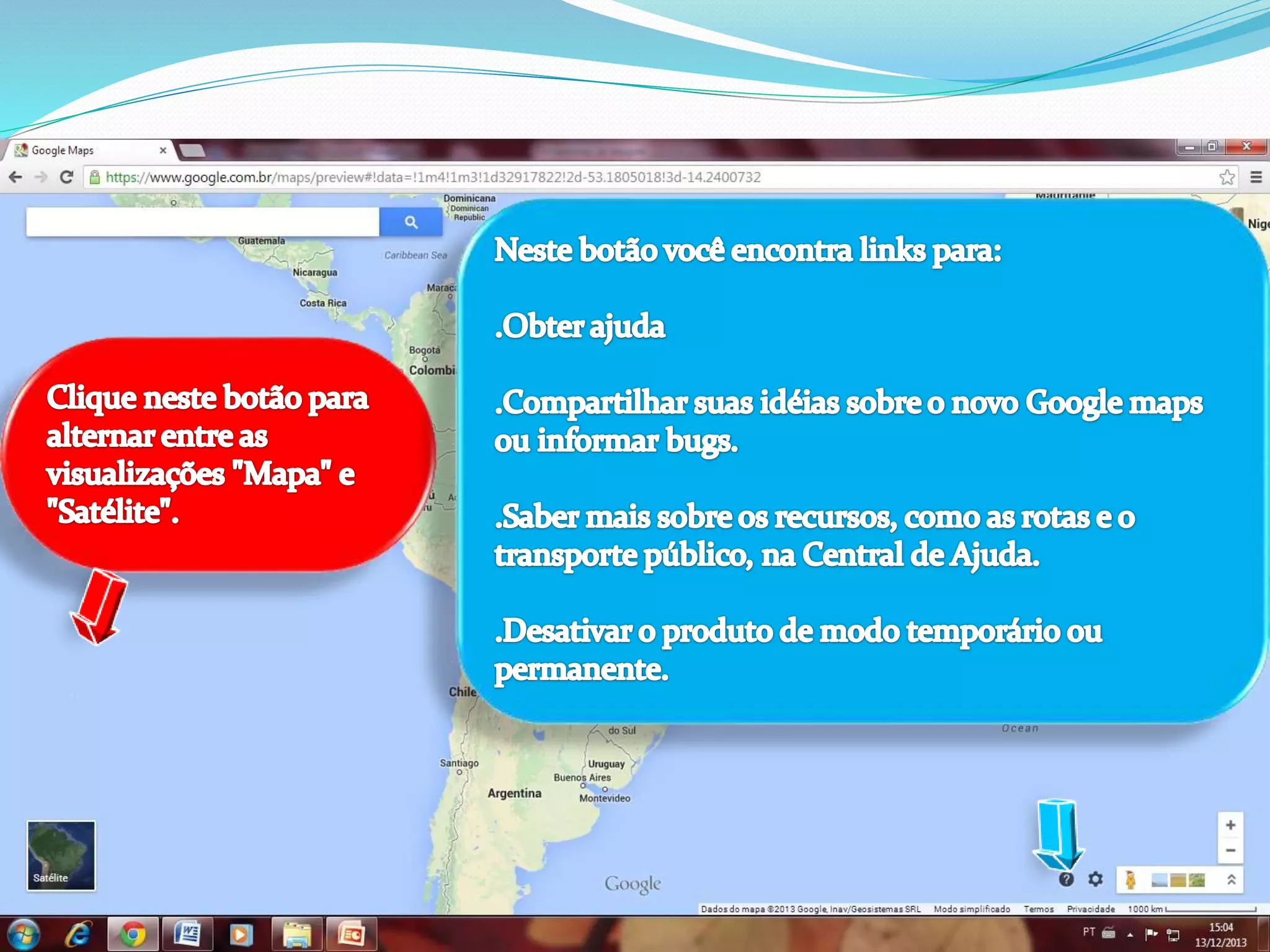Open the map settings gear

(1096, 879)
